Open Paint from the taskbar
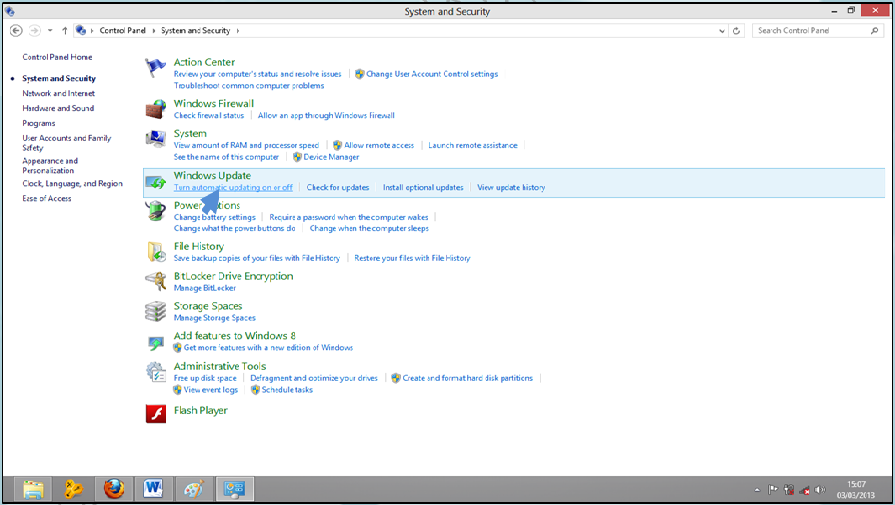 [x=193, y=489]
